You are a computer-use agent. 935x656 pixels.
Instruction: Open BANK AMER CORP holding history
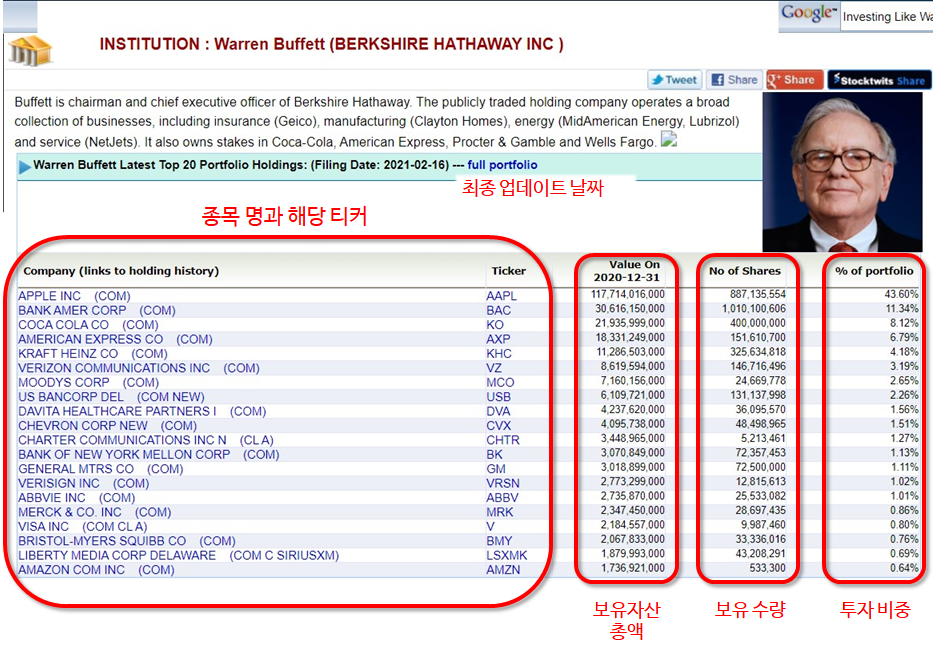point(97,311)
